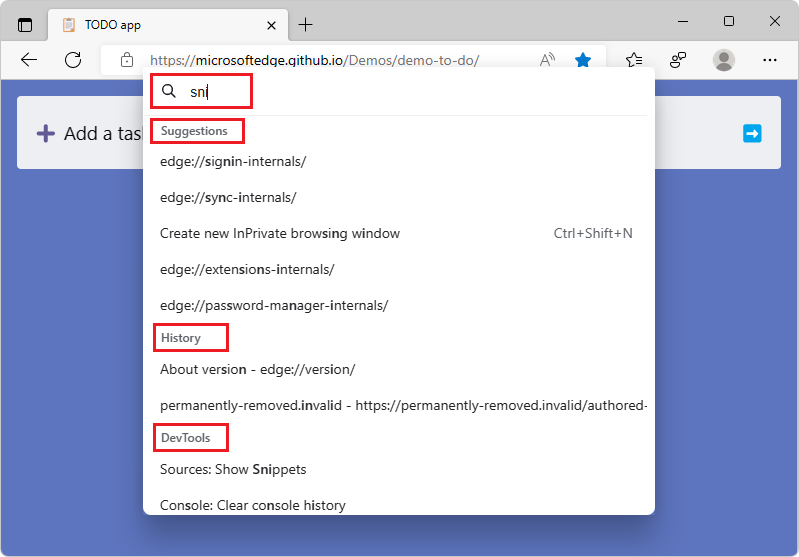Click the magnifier icon in Command Palette
The height and width of the screenshot is (557, 799).
tap(169, 92)
